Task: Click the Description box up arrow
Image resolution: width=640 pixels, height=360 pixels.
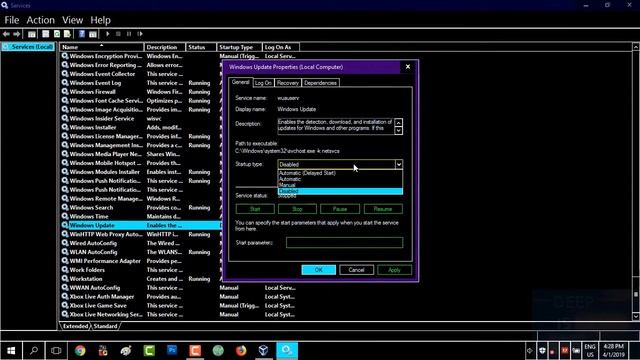Action: (x=398, y=122)
